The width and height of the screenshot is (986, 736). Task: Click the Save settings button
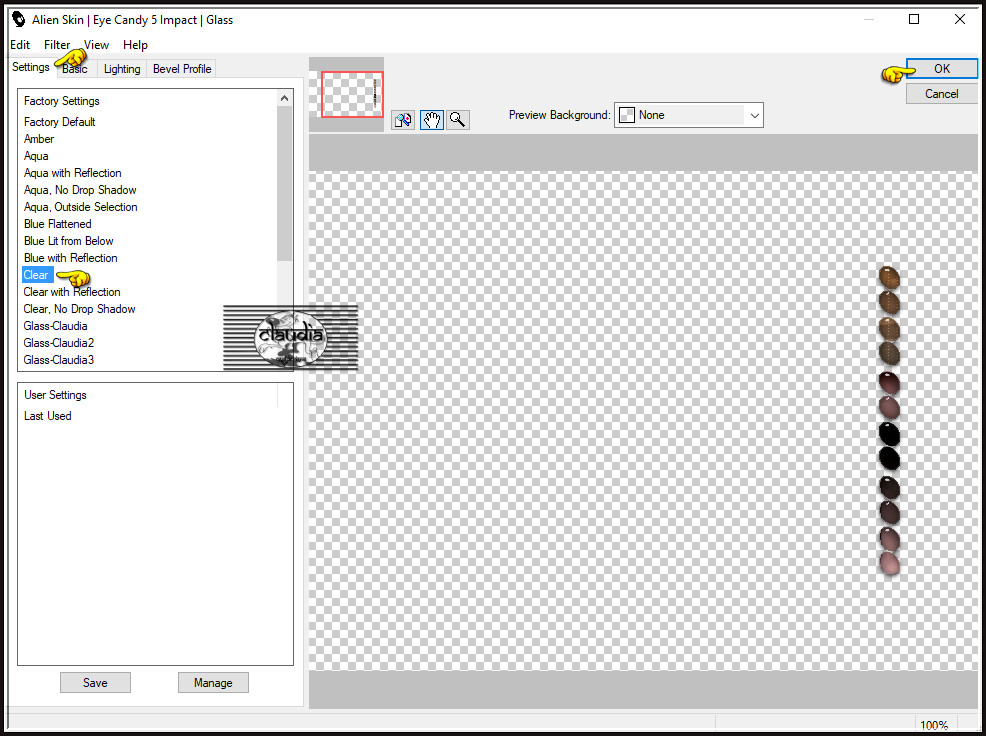(x=96, y=683)
